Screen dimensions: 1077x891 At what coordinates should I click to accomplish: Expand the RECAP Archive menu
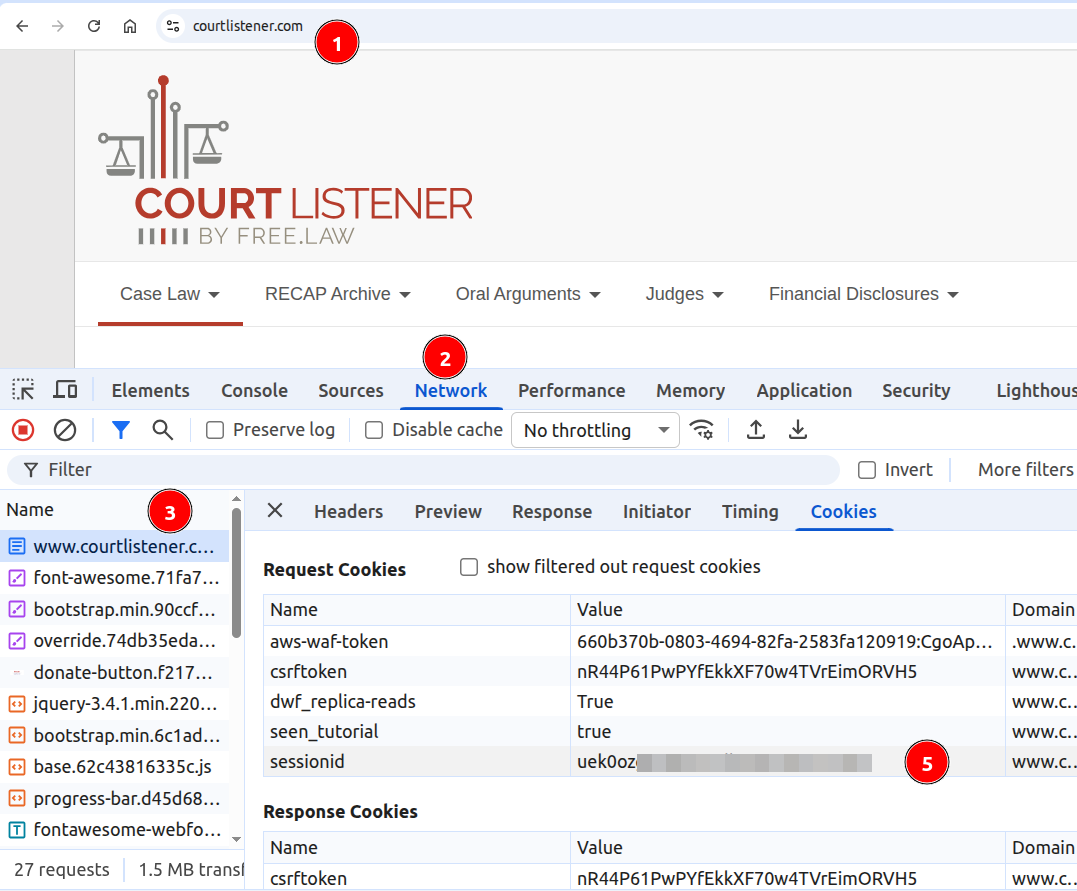click(x=337, y=294)
